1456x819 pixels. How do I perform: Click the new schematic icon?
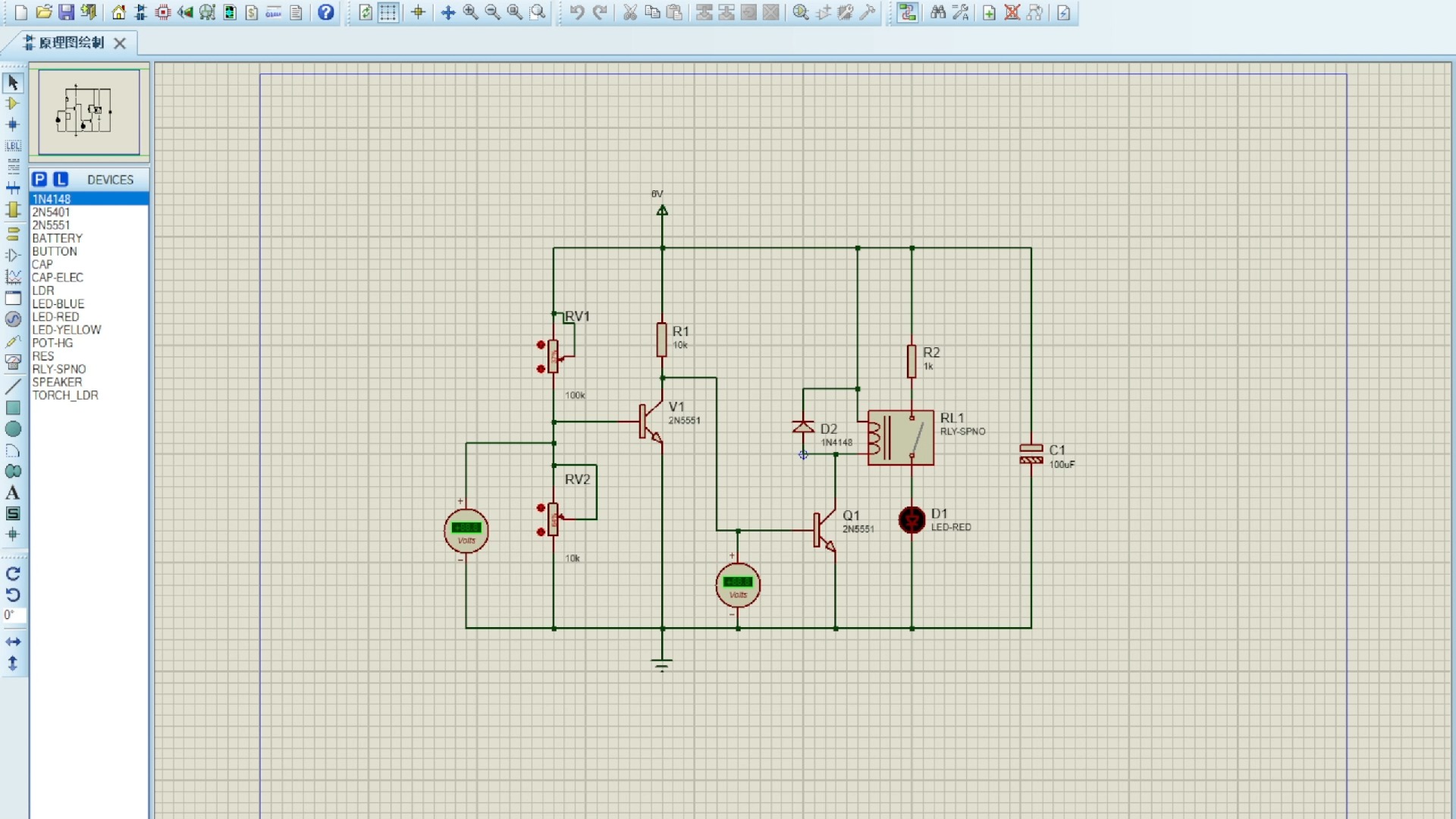20,12
